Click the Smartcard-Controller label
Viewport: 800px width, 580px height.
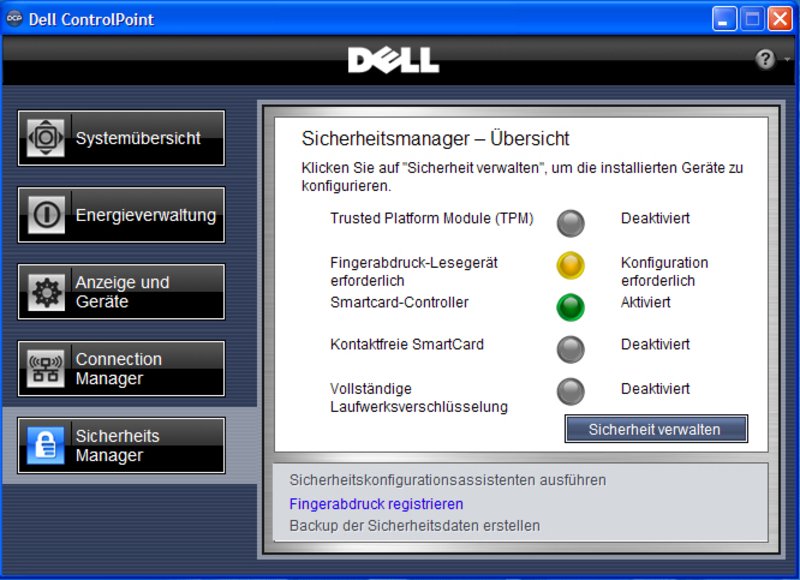click(x=399, y=302)
